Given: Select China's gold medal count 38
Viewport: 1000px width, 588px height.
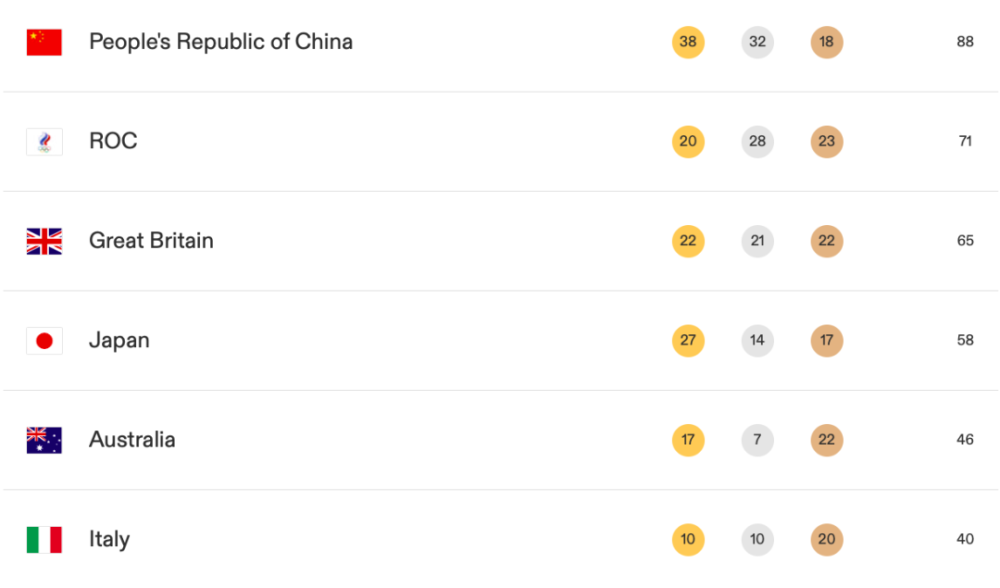Looking at the screenshot, I should click(x=688, y=42).
